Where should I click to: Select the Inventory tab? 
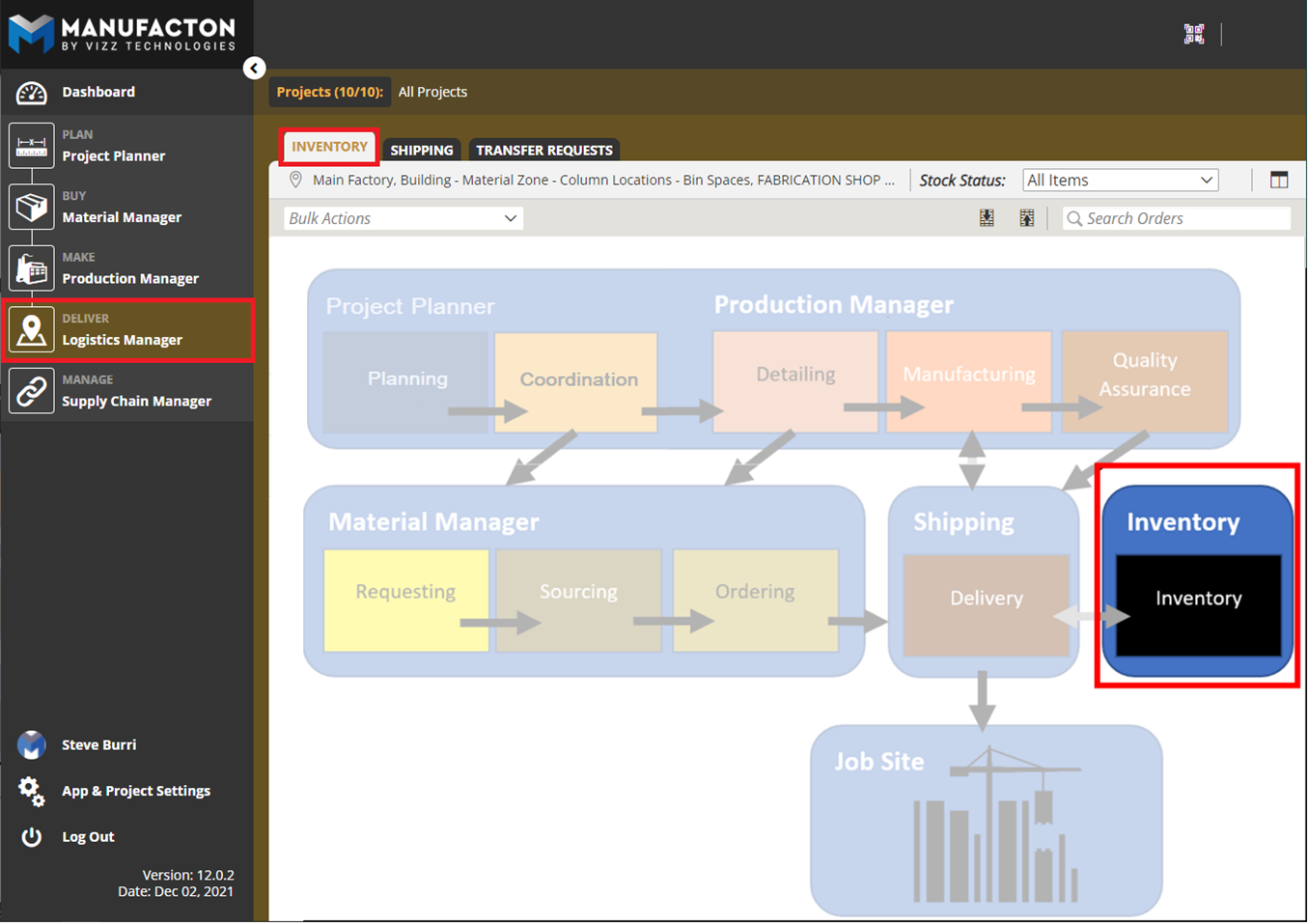(329, 147)
